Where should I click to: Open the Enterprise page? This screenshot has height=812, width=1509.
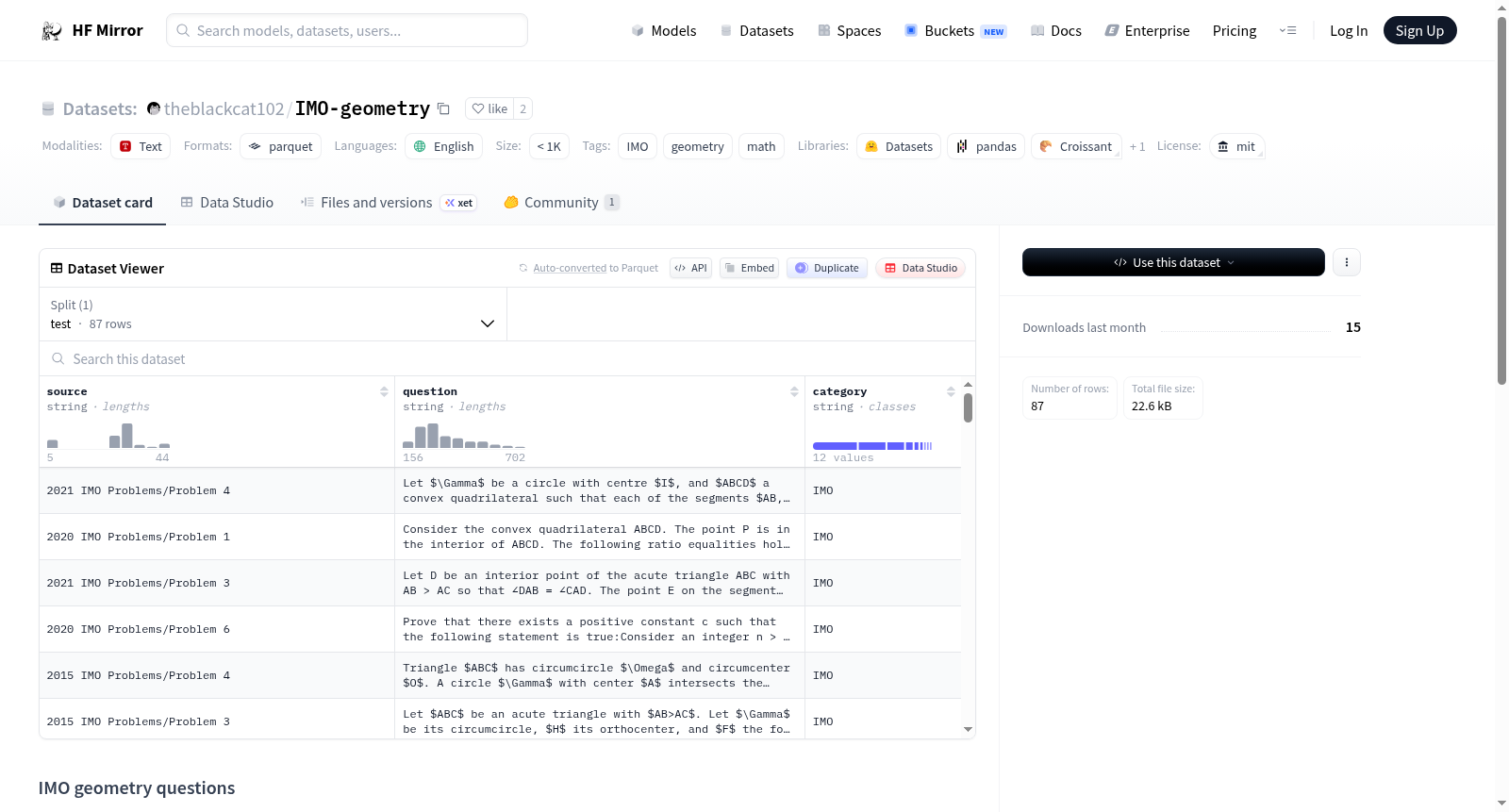coord(1147,31)
